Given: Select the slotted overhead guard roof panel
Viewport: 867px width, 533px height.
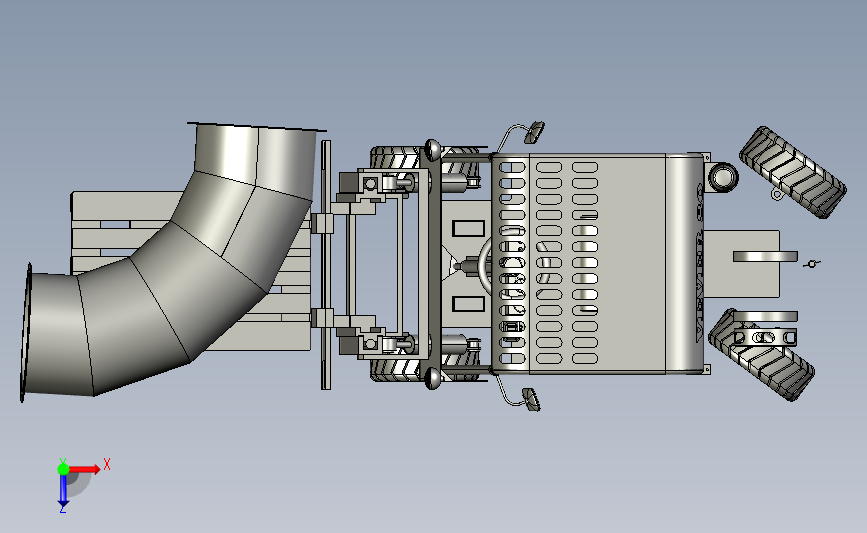Looking at the screenshot, I should coord(600,264).
